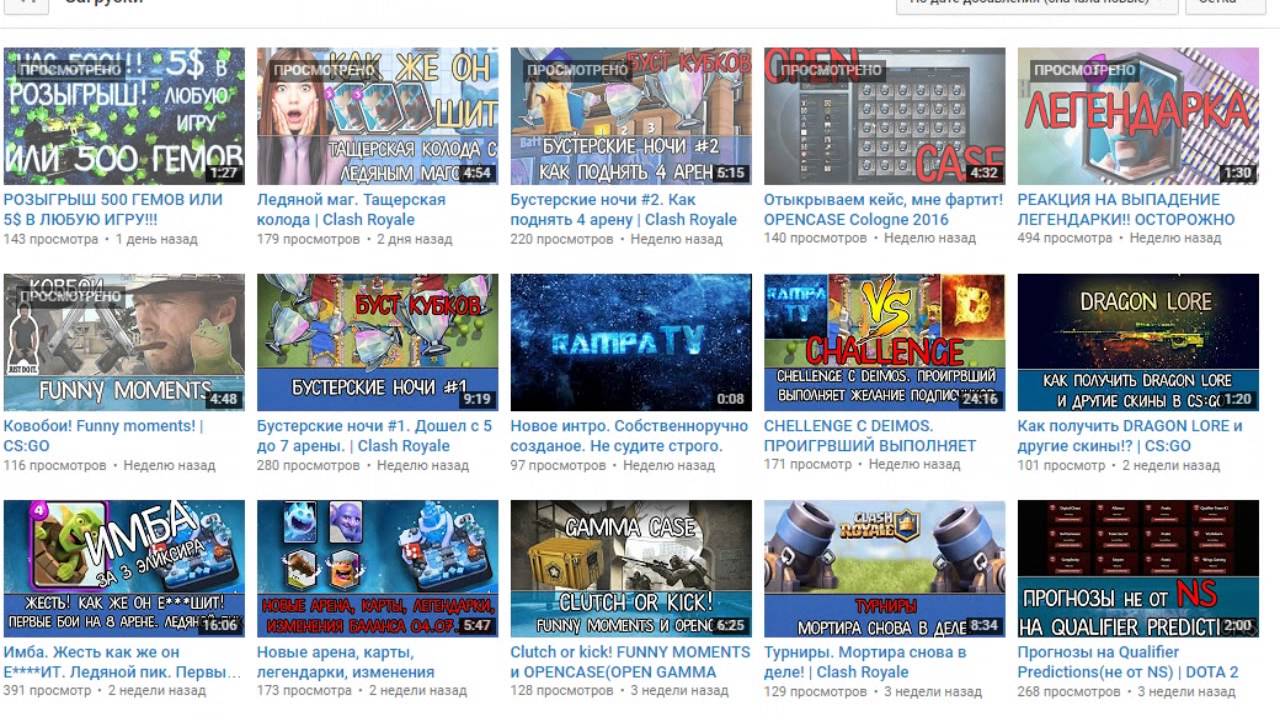Screen dimensions: 1280x720
Task: Click title Ледяной маг. Тащерская колода
Action: point(351,210)
